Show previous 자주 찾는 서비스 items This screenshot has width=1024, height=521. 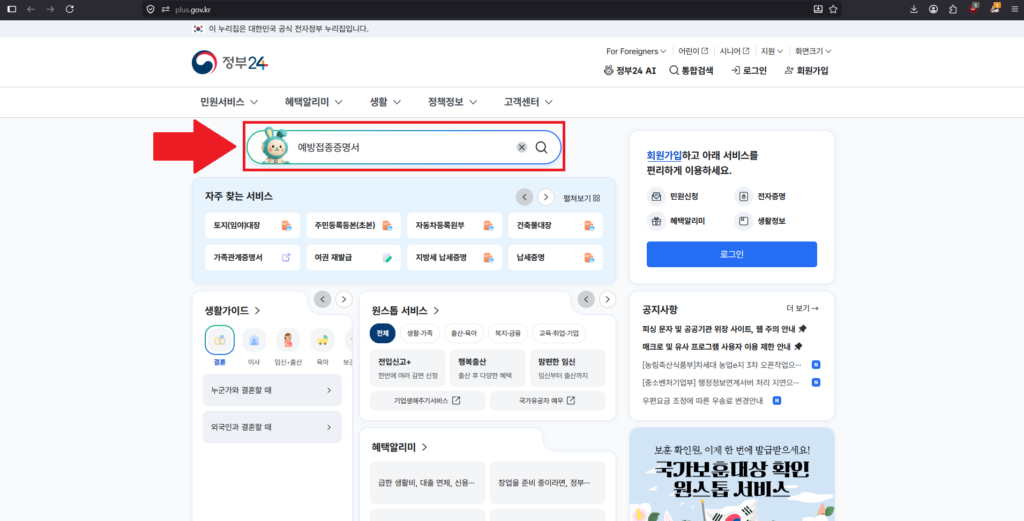(524, 197)
